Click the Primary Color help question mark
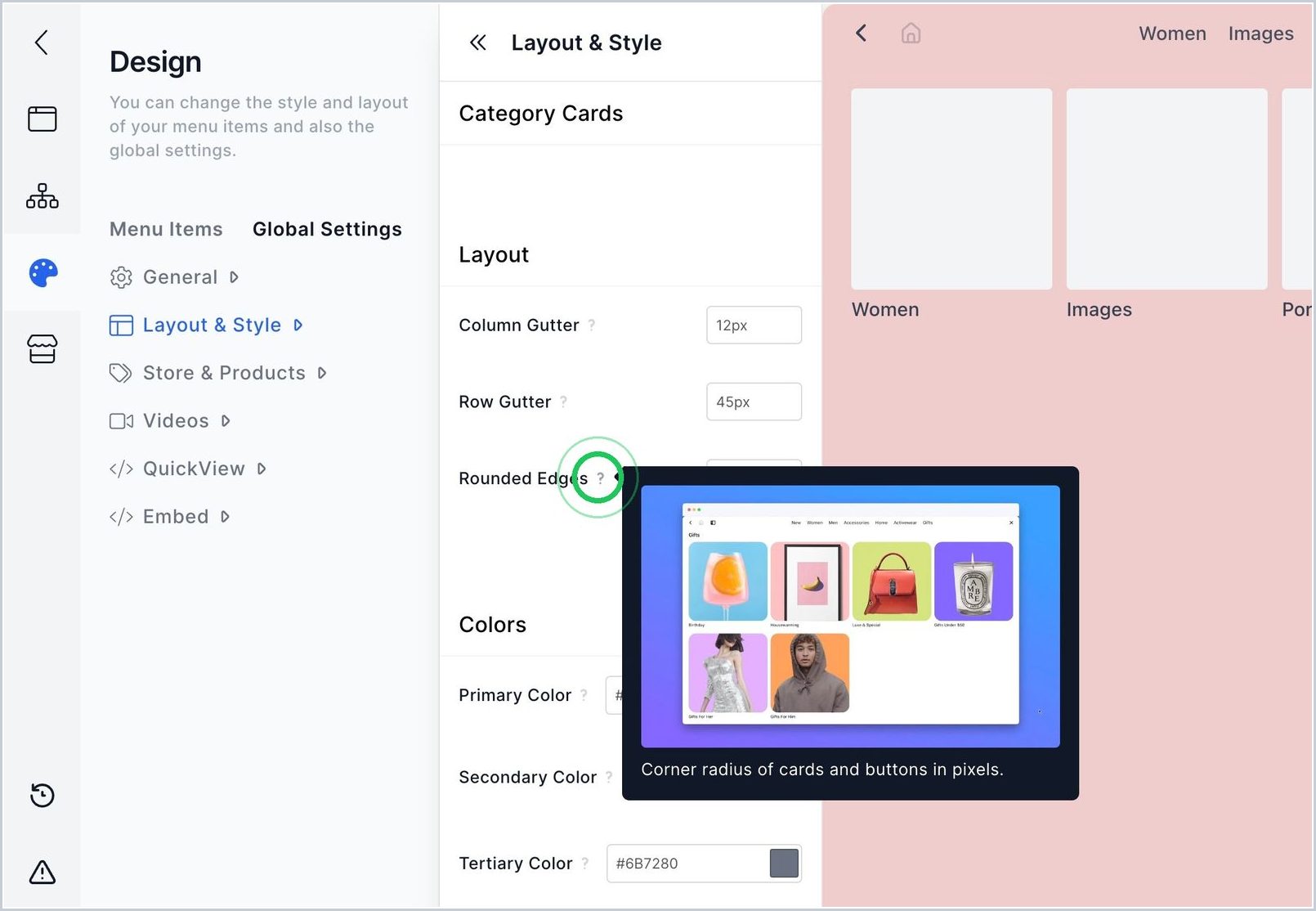 [x=584, y=694]
